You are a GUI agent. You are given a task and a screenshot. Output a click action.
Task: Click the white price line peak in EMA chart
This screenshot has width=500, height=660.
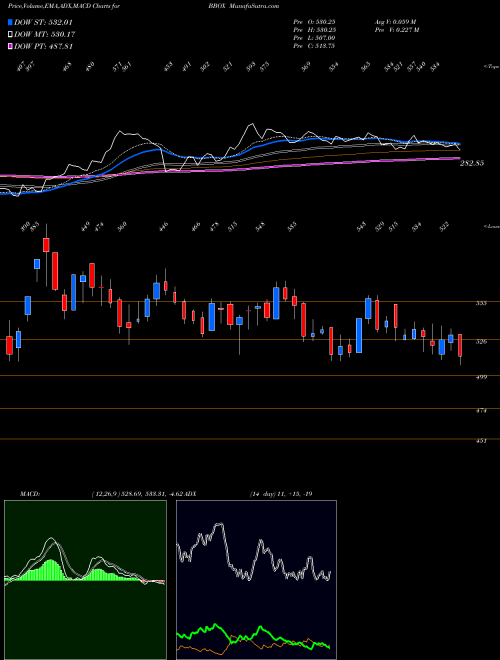click(x=252, y=124)
